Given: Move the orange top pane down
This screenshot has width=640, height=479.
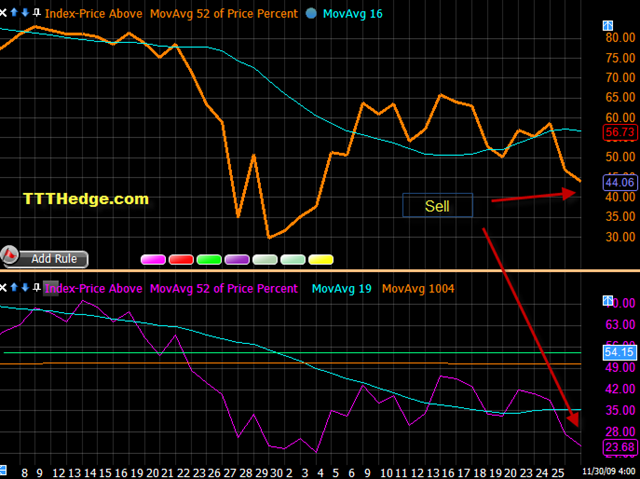Looking at the screenshot, I should coord(25,13).
